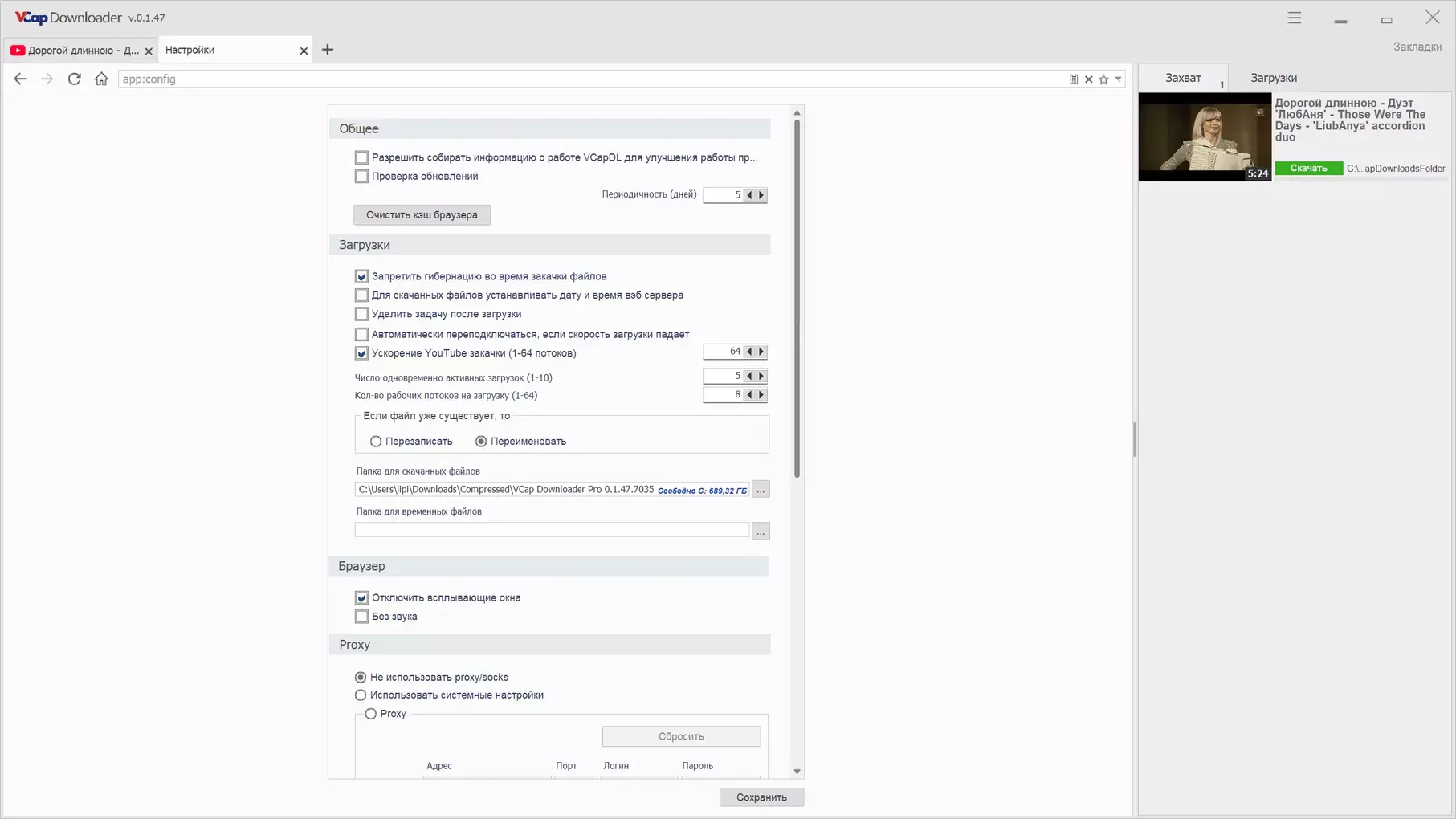Toggle Ускорение YouTube закачки checkbox
Viewport: 1456px width, 819px height.
(x=361, y=353)
